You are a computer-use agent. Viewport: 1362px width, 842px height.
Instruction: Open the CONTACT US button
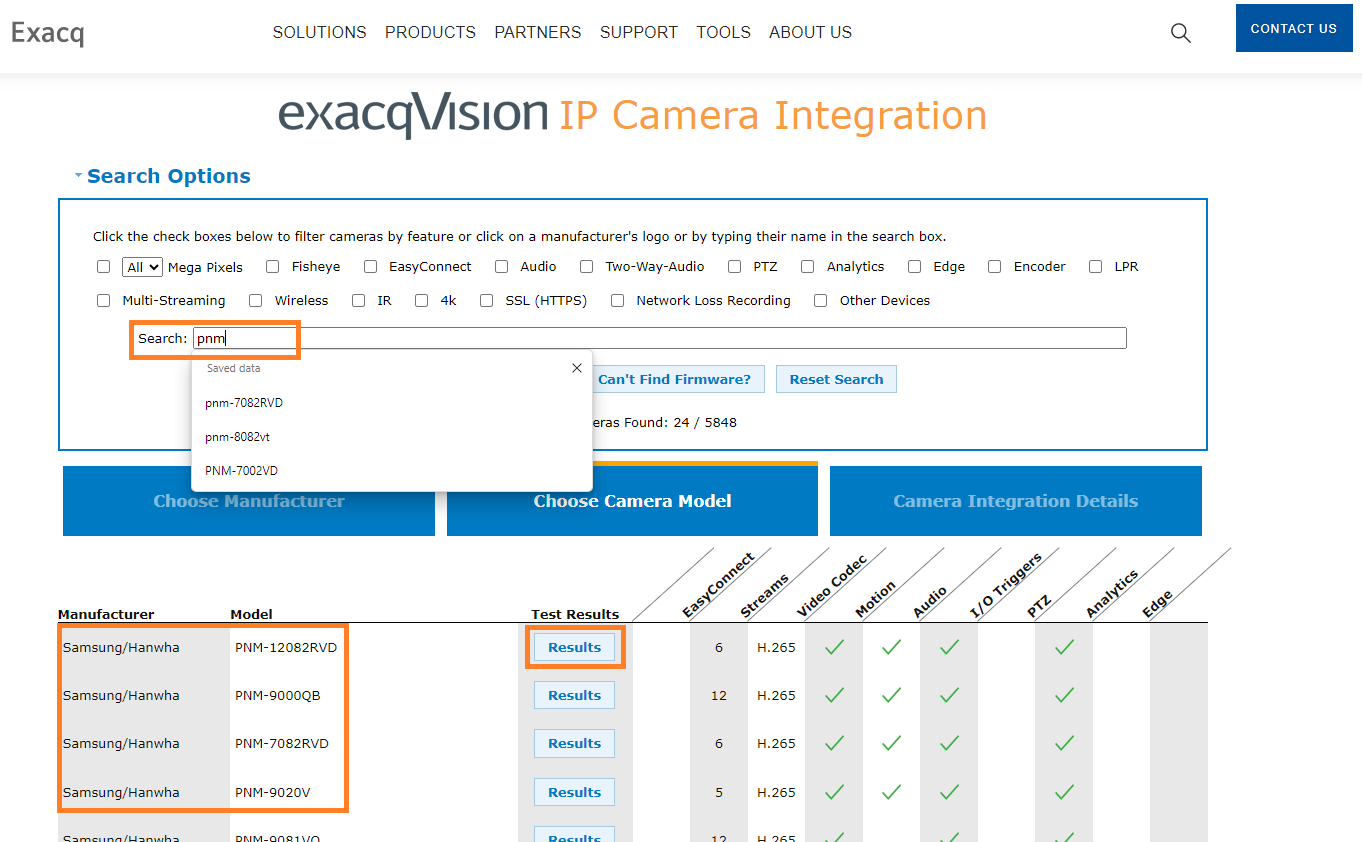pos(1294,28)
